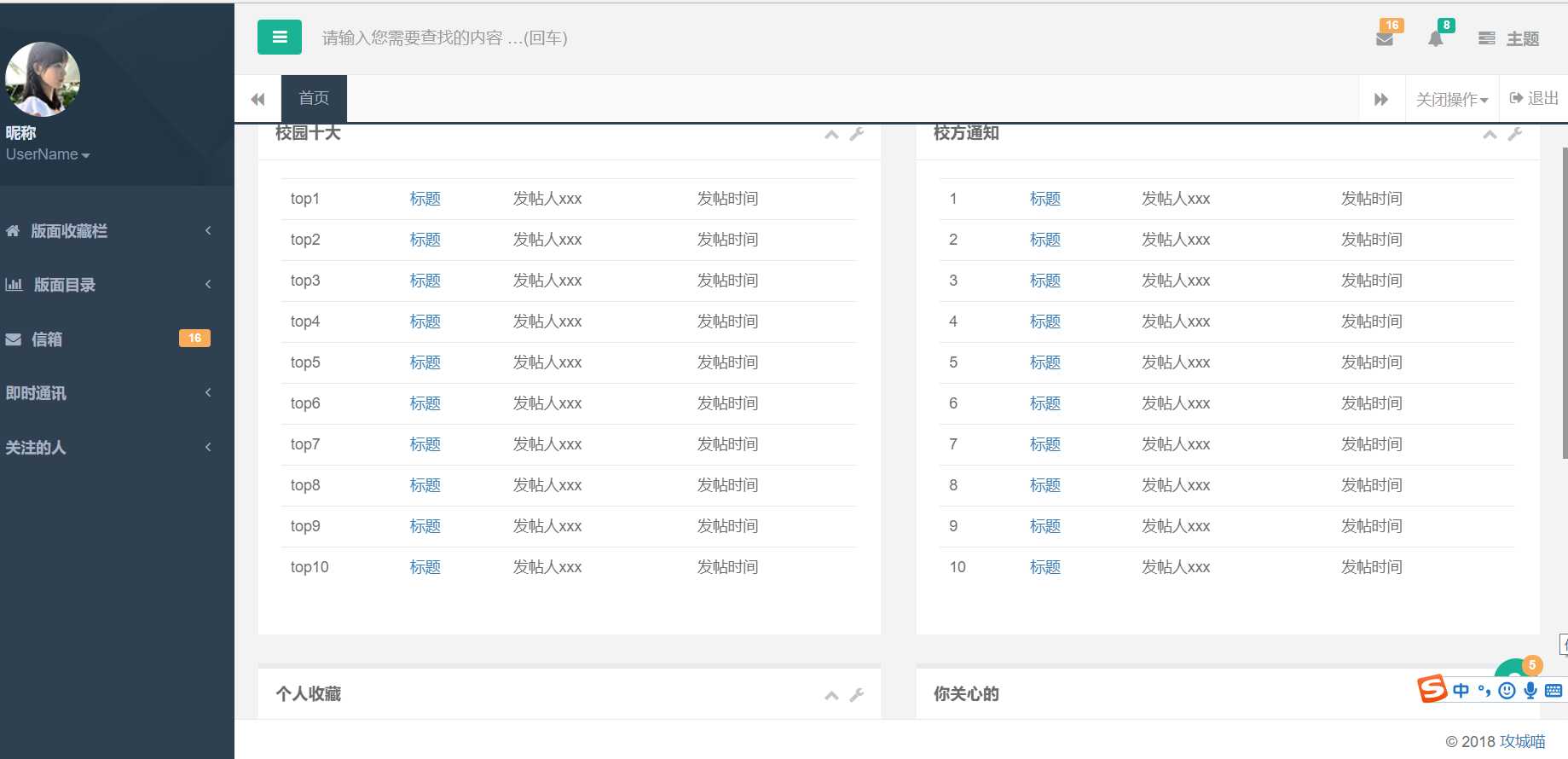
Task: Switch to the 首页 tab
Action: click(314, 98)
